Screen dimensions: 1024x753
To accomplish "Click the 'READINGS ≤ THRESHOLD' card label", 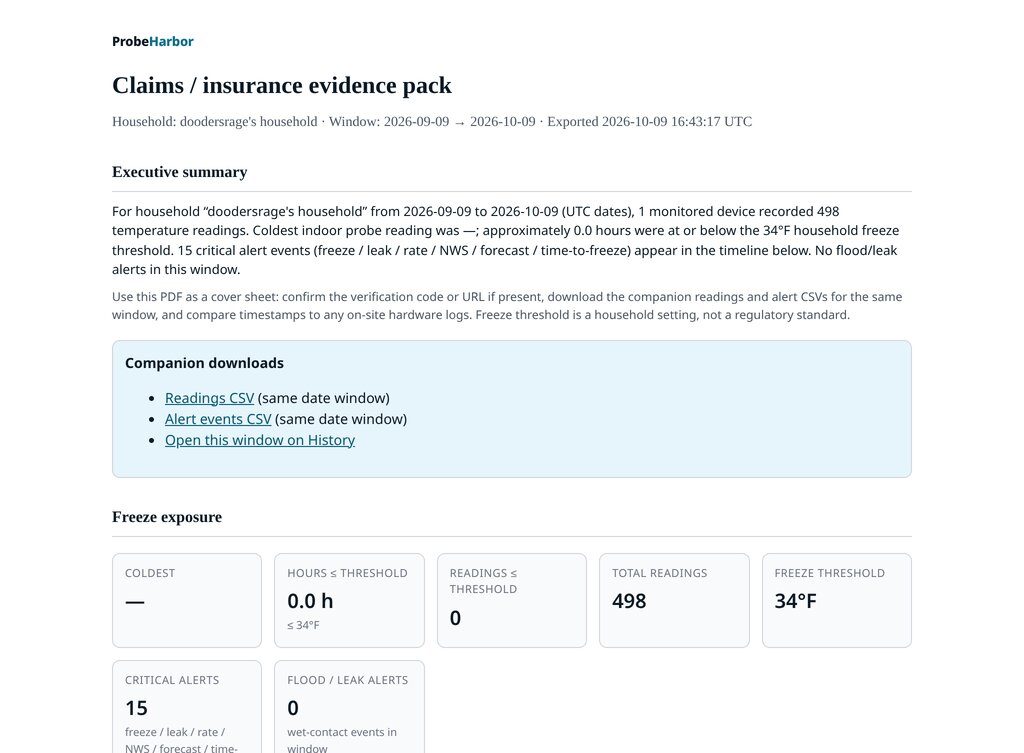I will click(483, 581).
